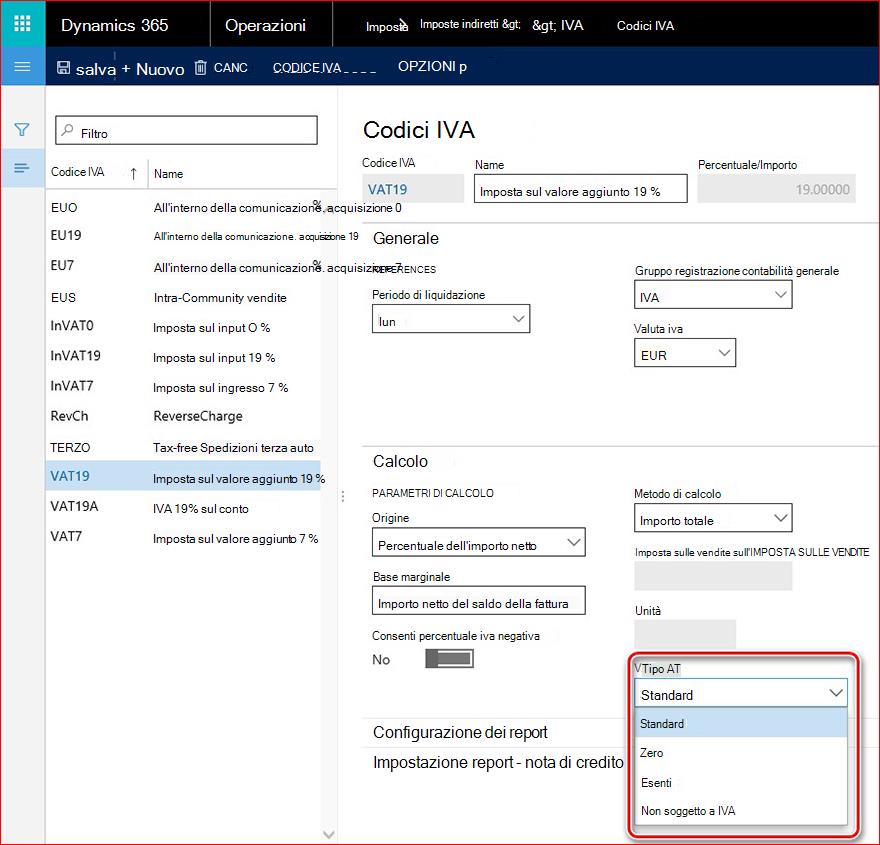Collapse the Tipo AT Standard dropdown
This screenshot has width=880, height=845.
click(x=740, y=693)
